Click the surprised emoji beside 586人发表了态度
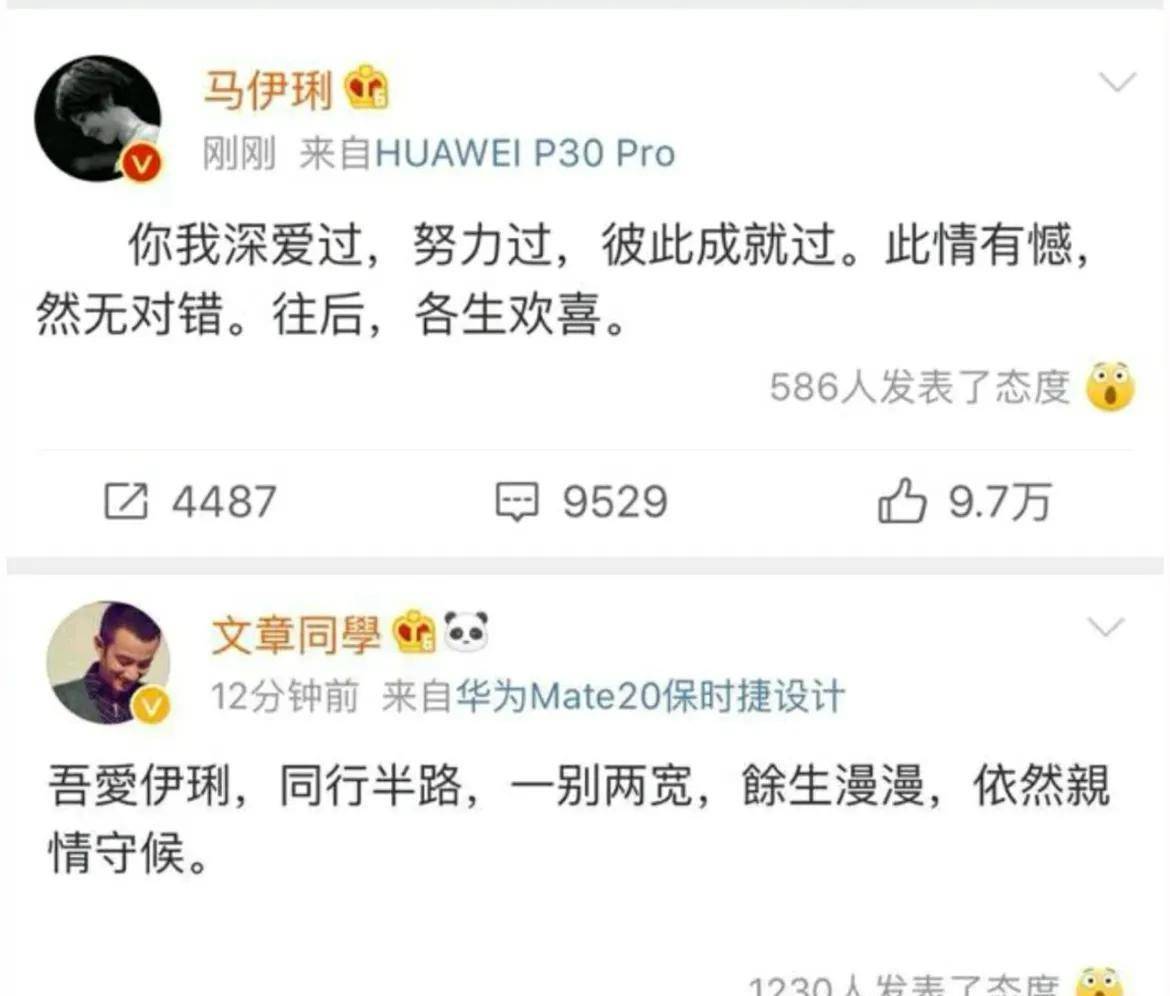 pos(1110,386)
